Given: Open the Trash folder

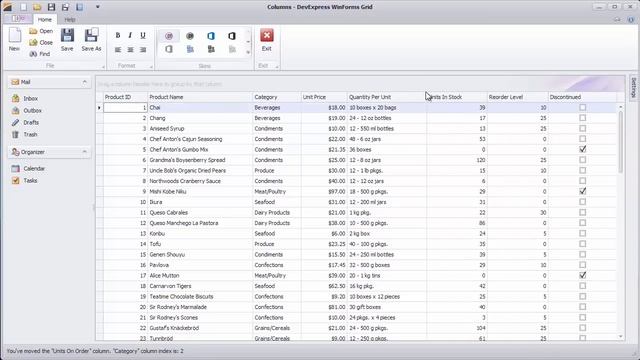Looking at the screenshot, I should pyautogui.click(x=30, y=134).
